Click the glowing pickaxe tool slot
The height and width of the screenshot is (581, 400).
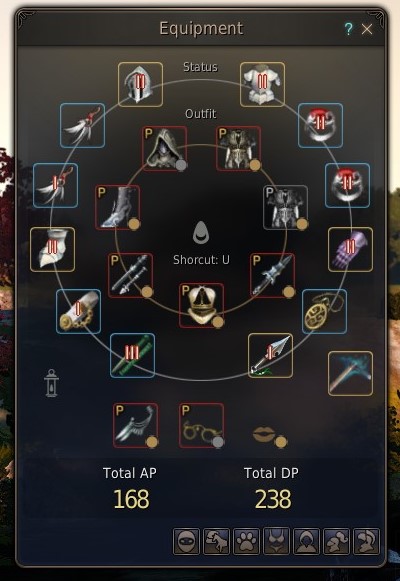click(x=350, y=373)
